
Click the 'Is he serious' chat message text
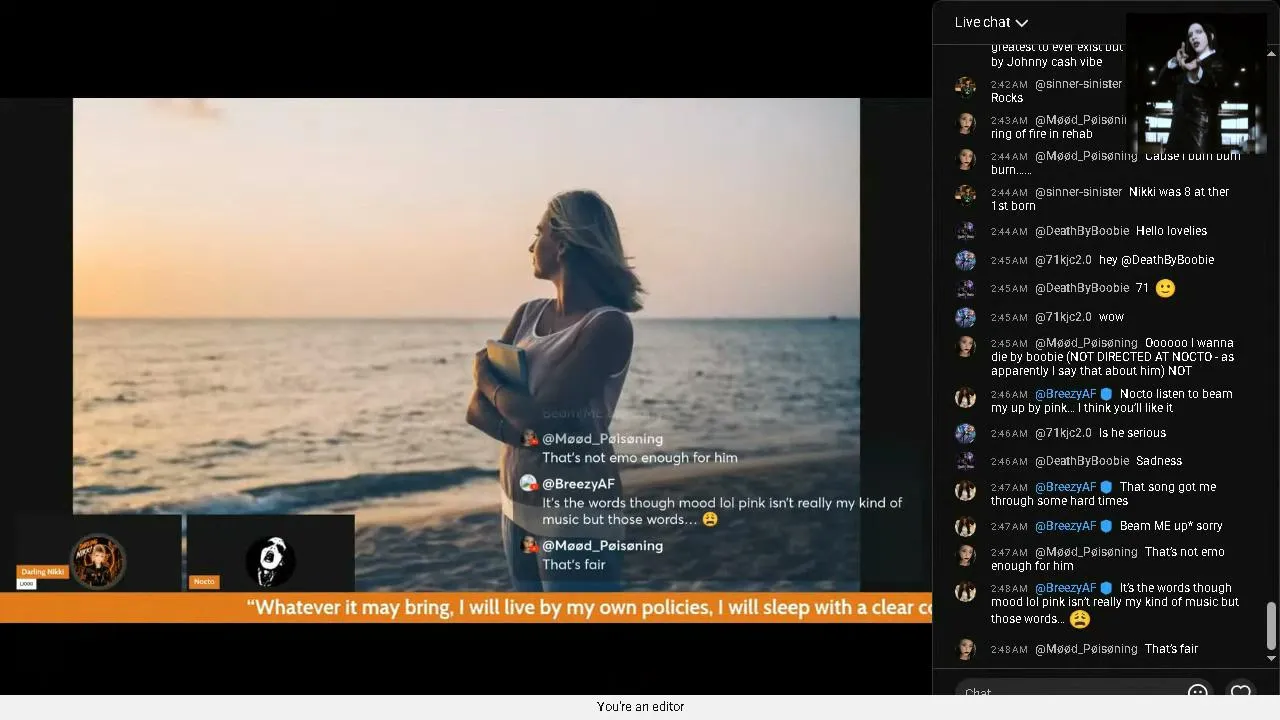tap(1132, 433)
